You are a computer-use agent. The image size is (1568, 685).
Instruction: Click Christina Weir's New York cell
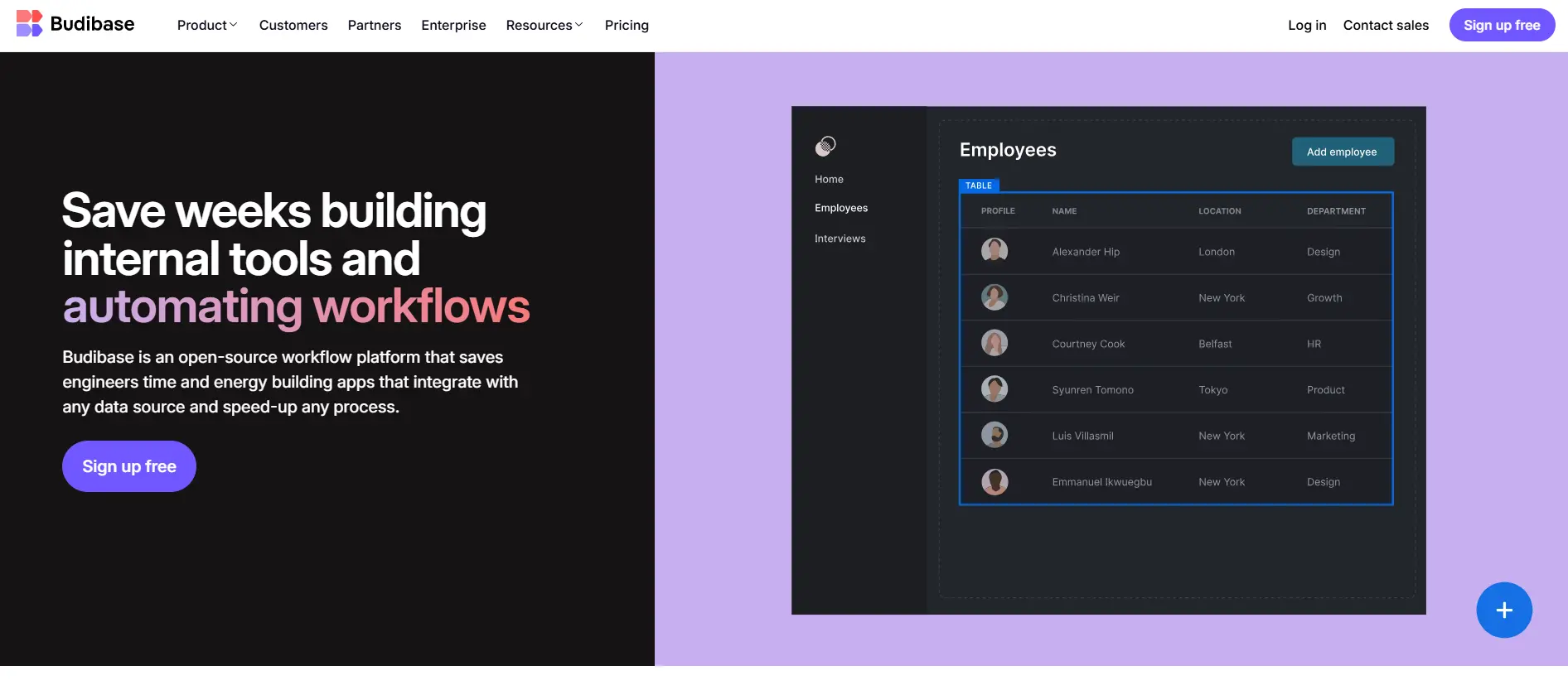click(x=1222, y=298)
